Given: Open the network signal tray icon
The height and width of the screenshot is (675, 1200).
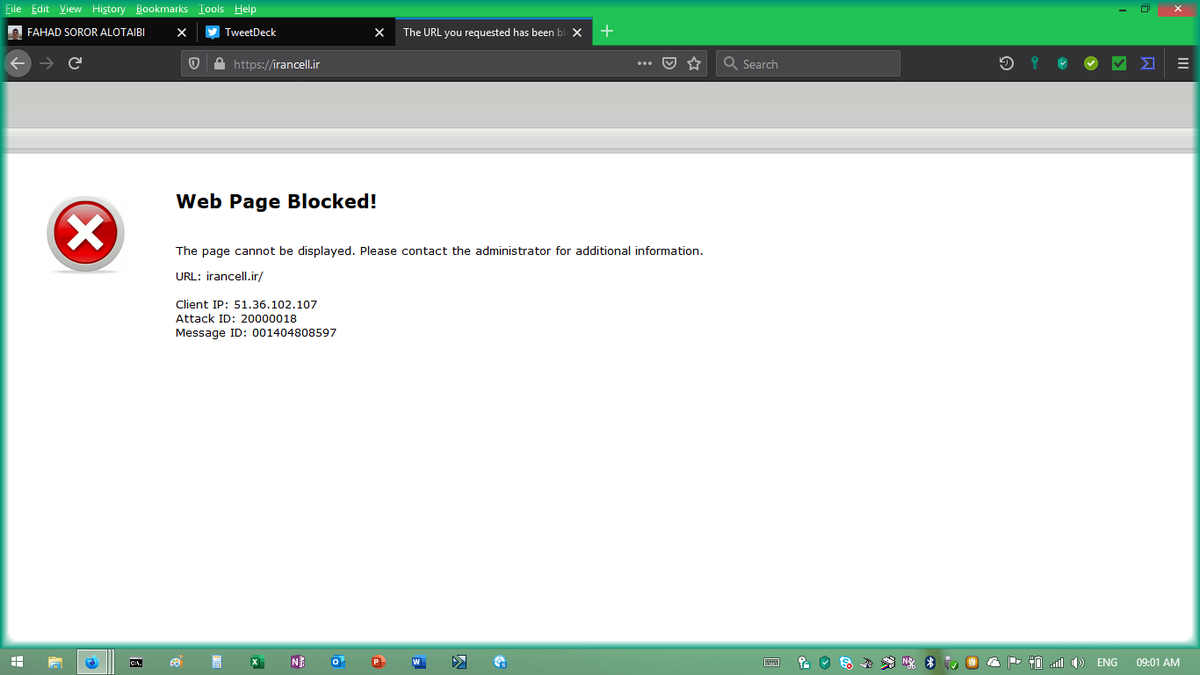Looking at the screenshot, I should pyautogui.click(x=1057, y=662).
